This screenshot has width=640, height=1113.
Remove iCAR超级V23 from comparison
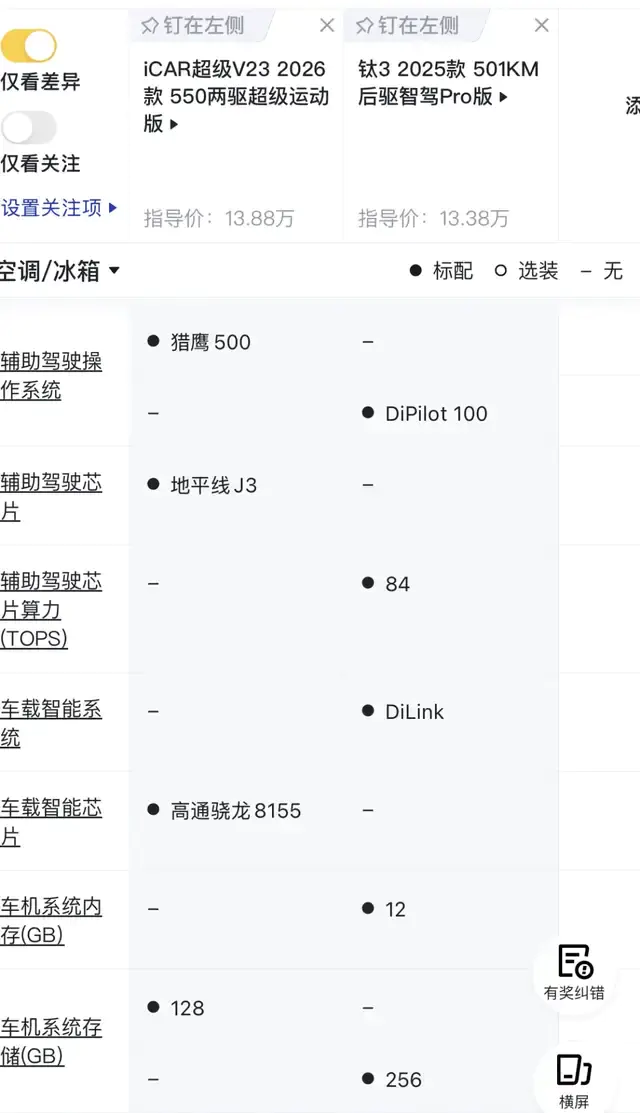tap(327, 26)
